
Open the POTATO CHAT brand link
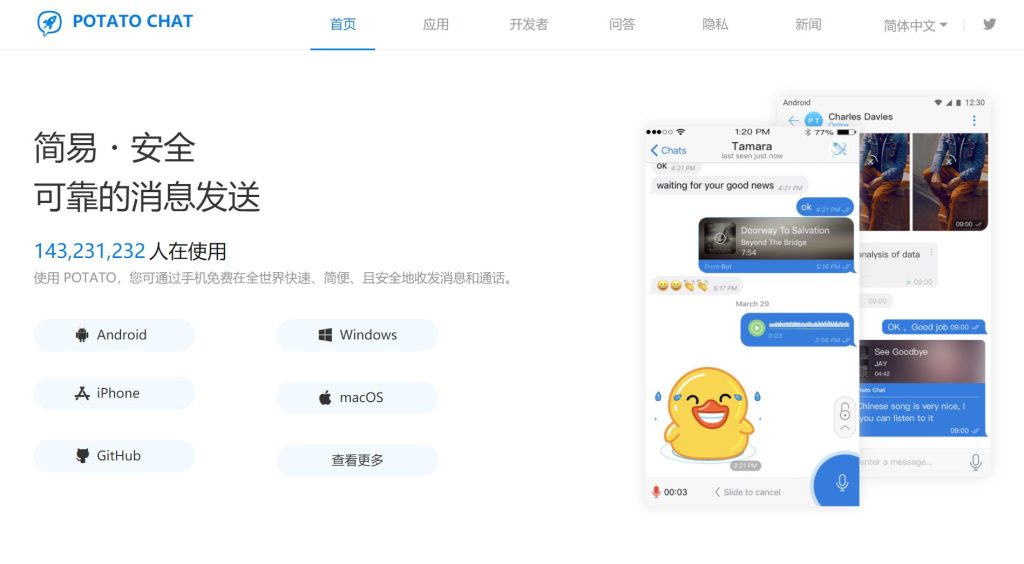(x=133, y=22)
